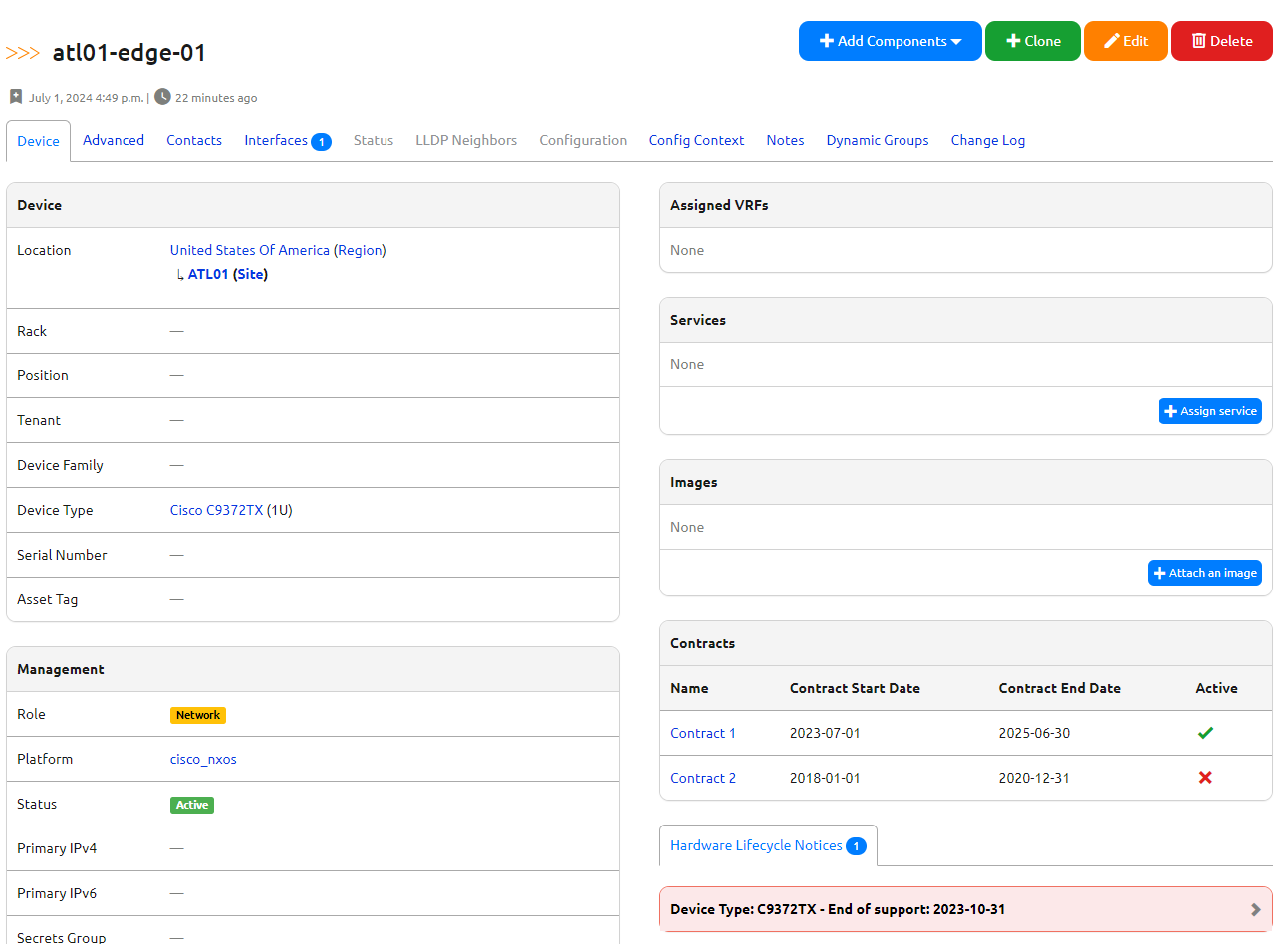Click the Network role label
The image size is (1288, 944).
click(198, 715)
